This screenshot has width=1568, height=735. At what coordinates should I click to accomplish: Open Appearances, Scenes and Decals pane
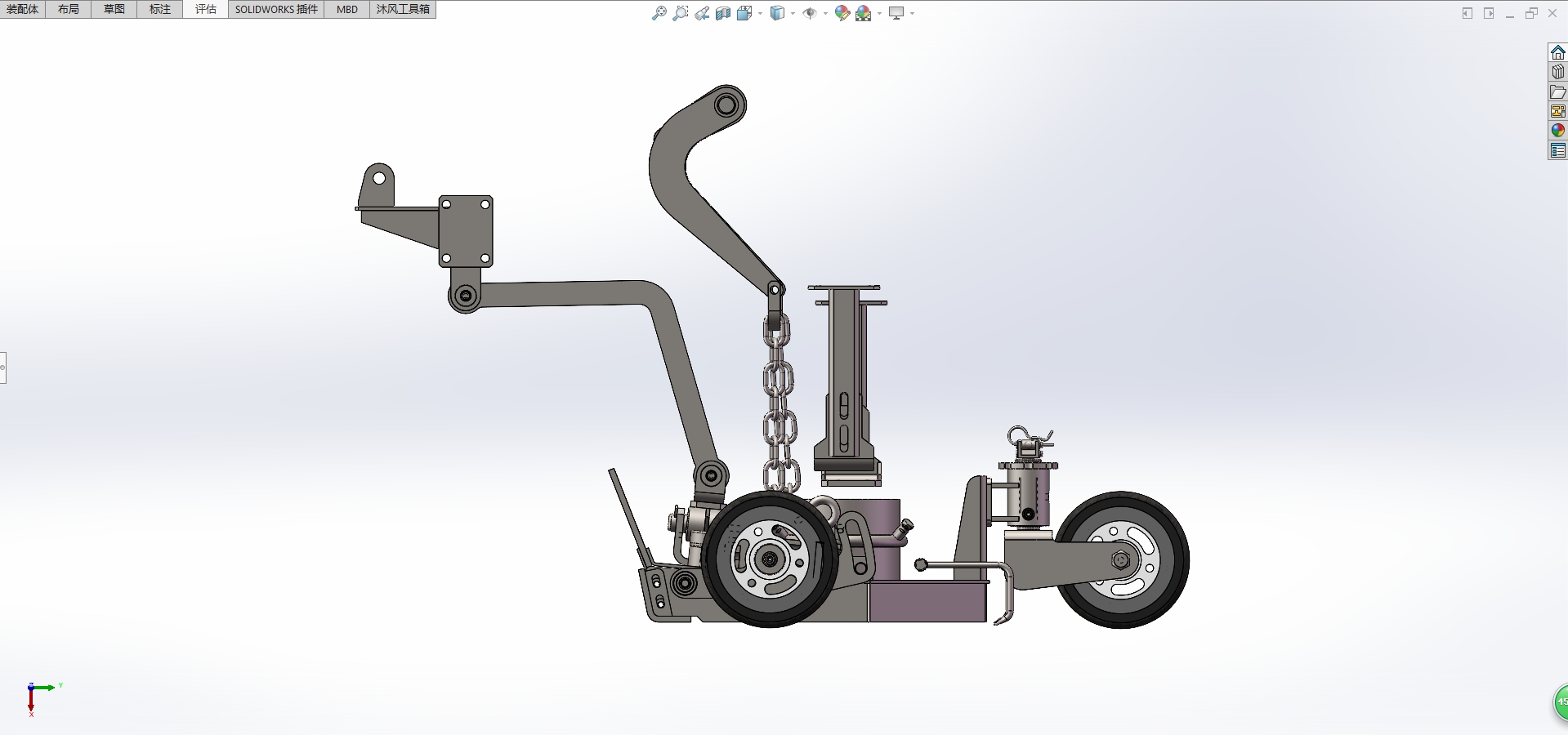coord(1558,131)
